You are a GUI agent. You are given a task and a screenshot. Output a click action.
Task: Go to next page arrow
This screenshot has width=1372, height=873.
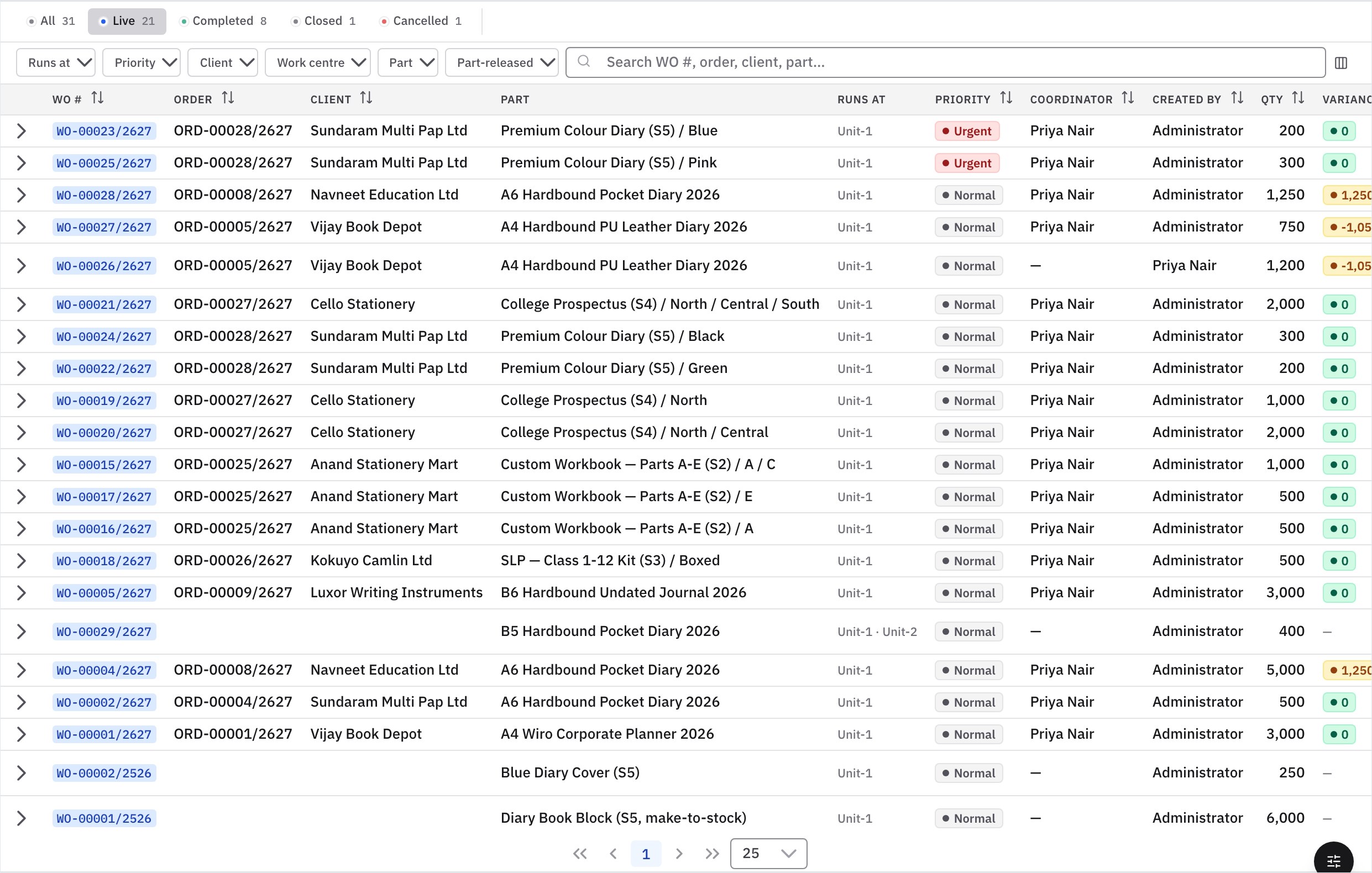tap(679, 853)
